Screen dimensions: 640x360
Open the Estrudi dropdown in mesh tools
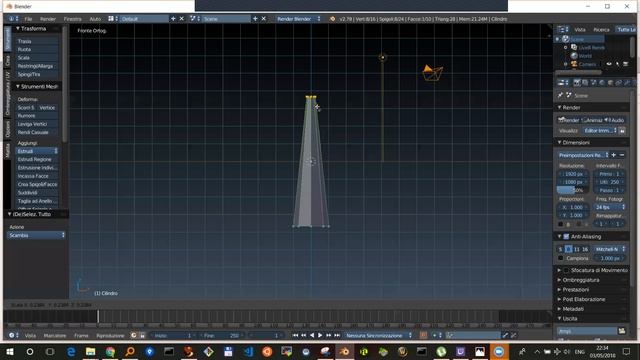tap(37, 151)
